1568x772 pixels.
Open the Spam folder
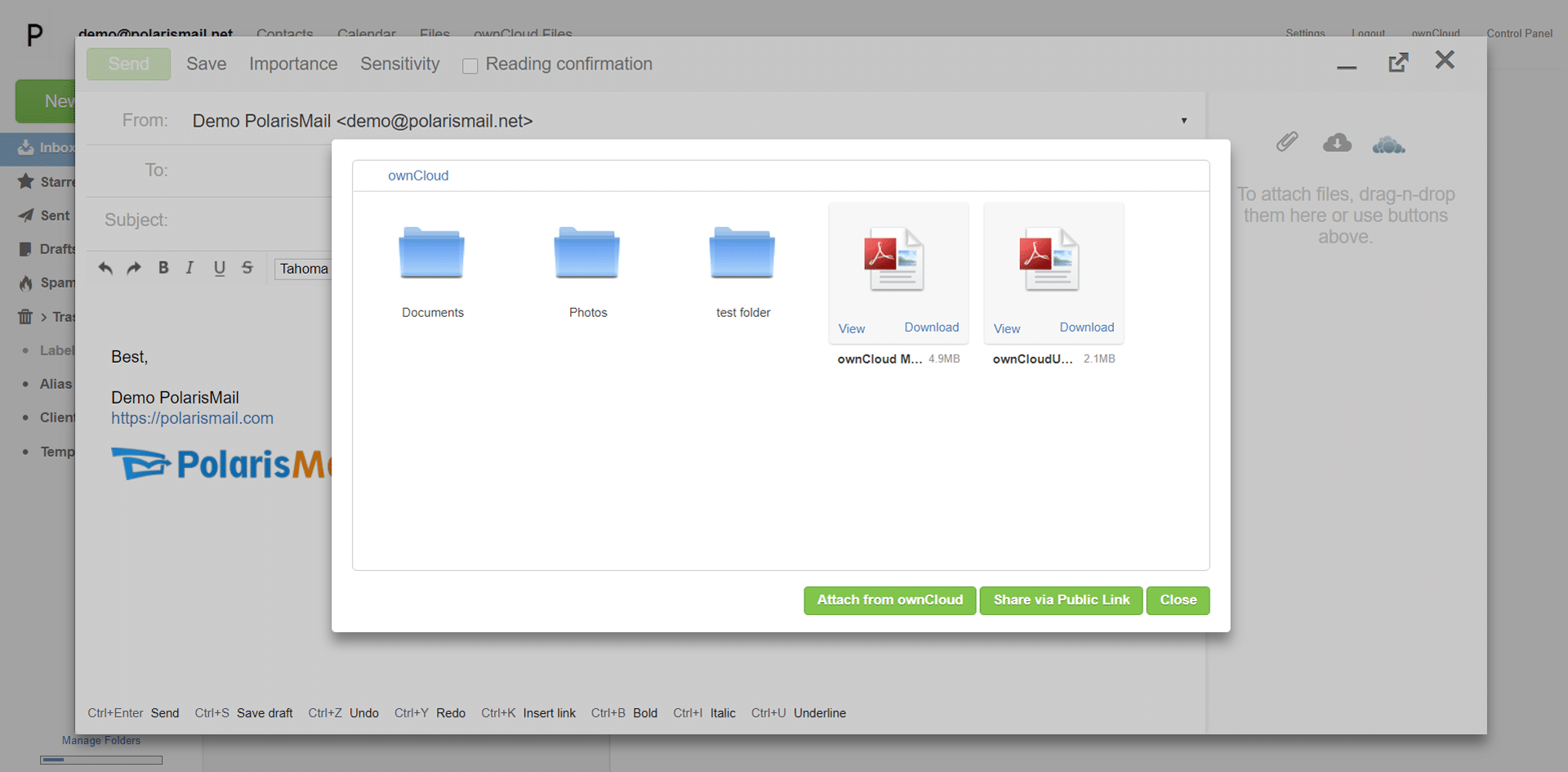[x=45, y=283]
